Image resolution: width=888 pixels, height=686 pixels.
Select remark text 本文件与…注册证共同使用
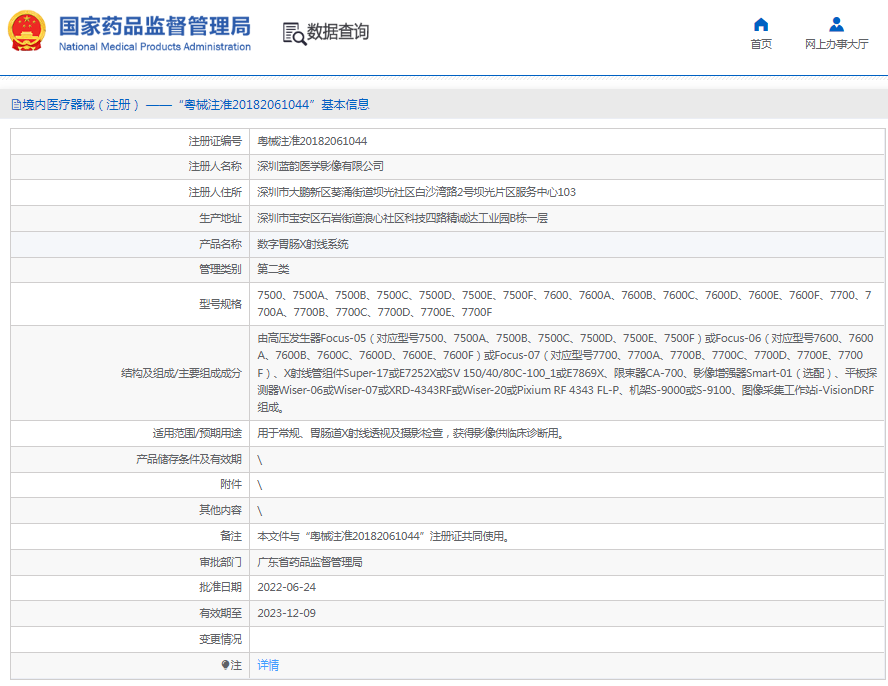coord(383,536)
